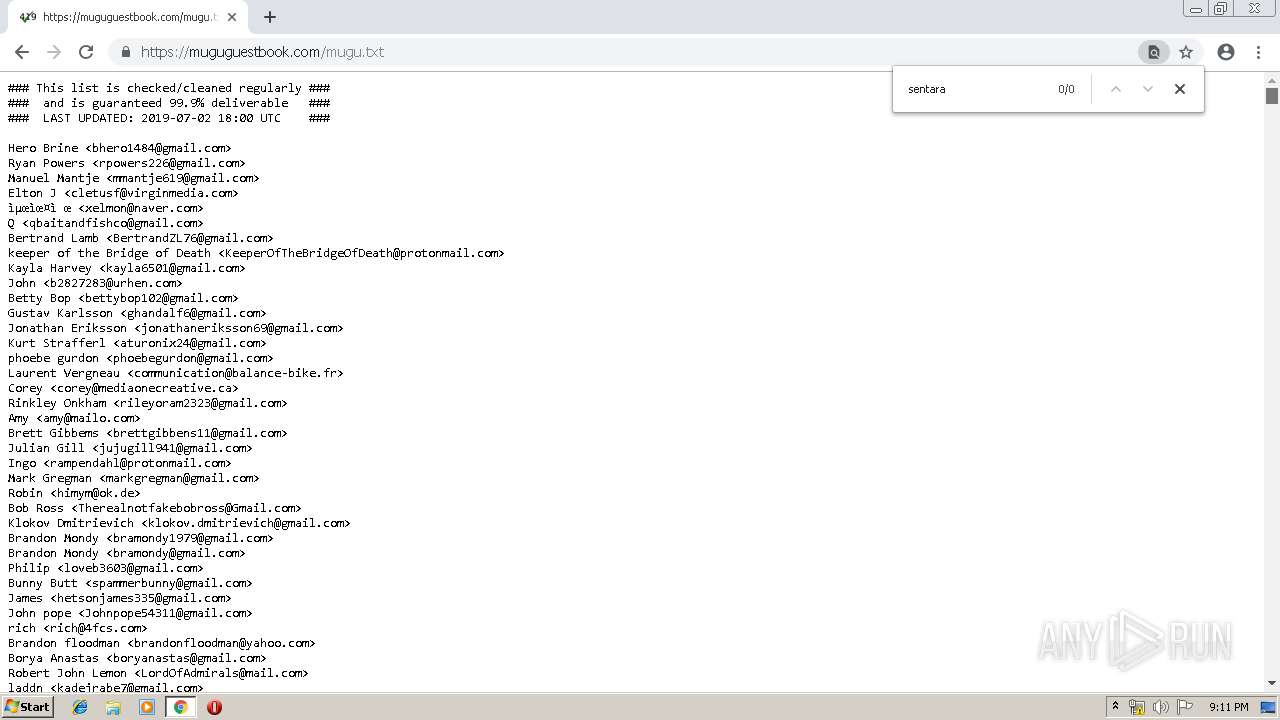Switch to Chrome on the taskbar
This screenshot has width=1280, height=720.
tap(180, 707)
